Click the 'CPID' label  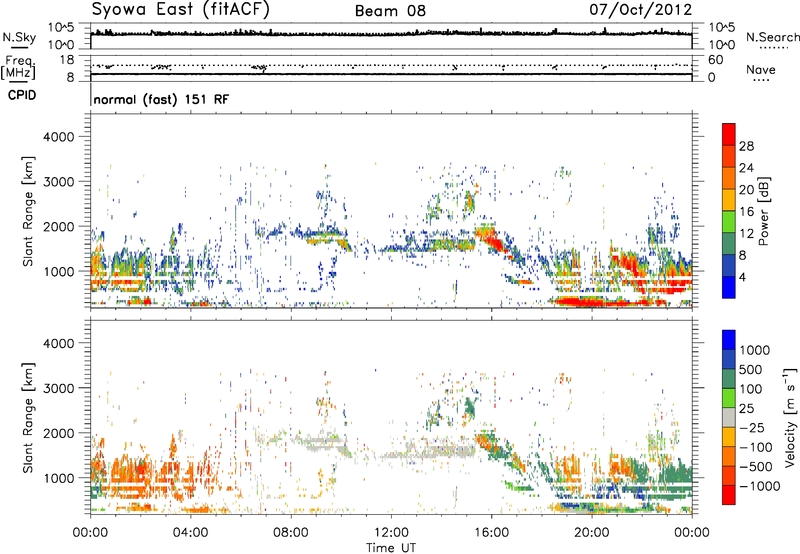click(x=22, y=95)
